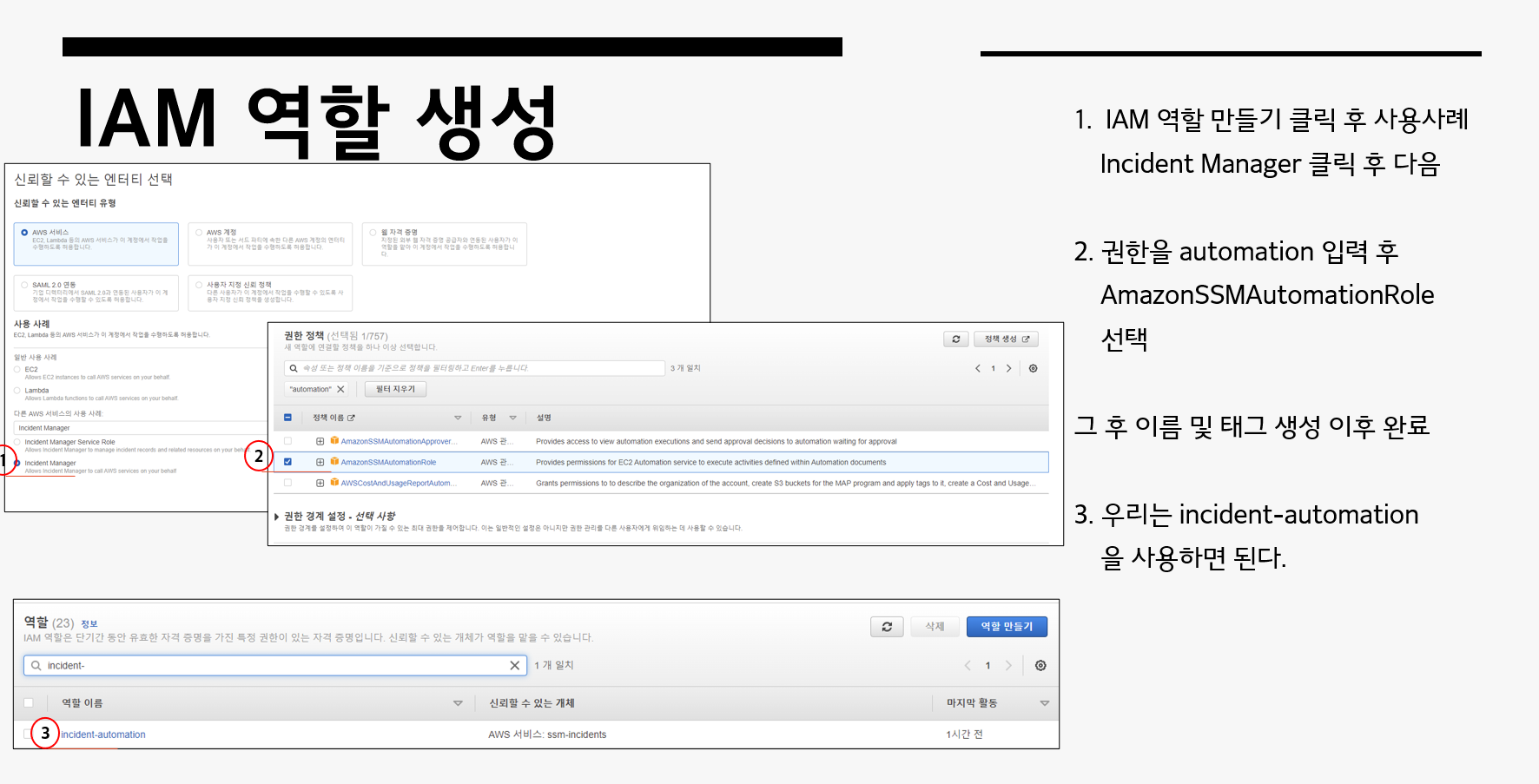Sort by 유형 column arrow
The height and width of the screenshot is (784, 1539).
coord(513,418)
